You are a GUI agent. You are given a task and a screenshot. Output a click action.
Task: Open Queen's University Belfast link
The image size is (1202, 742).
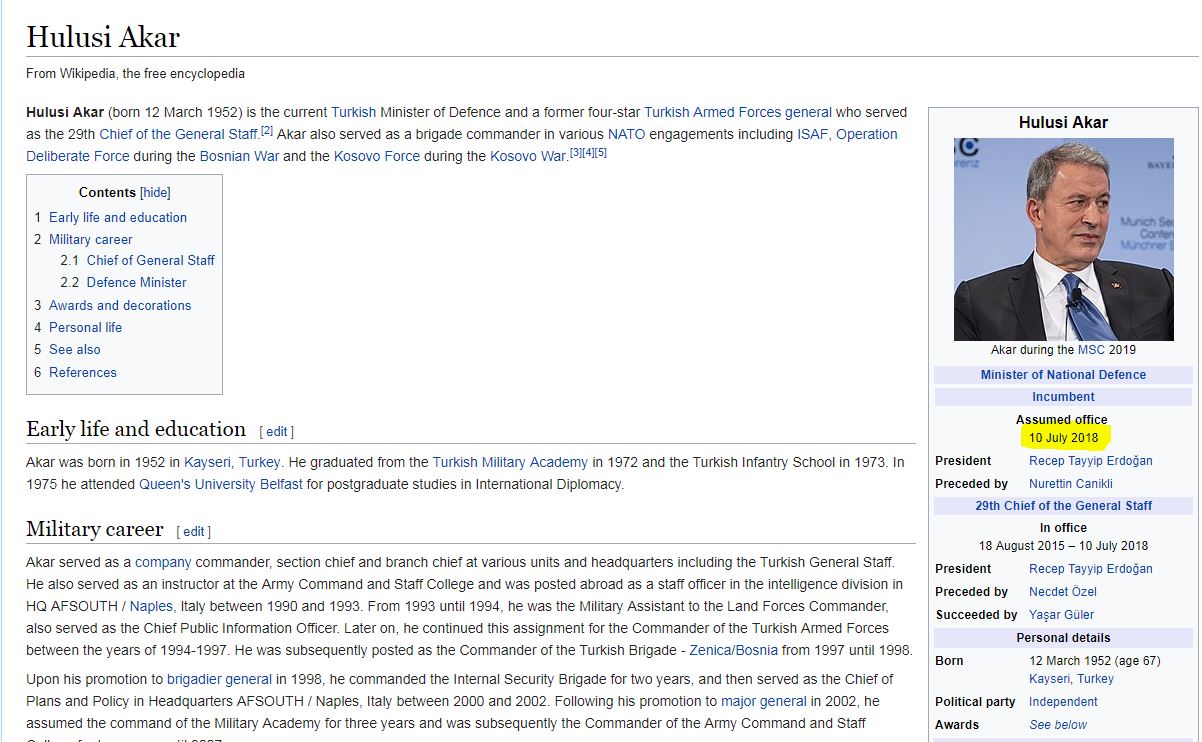(x=220, y=484)
